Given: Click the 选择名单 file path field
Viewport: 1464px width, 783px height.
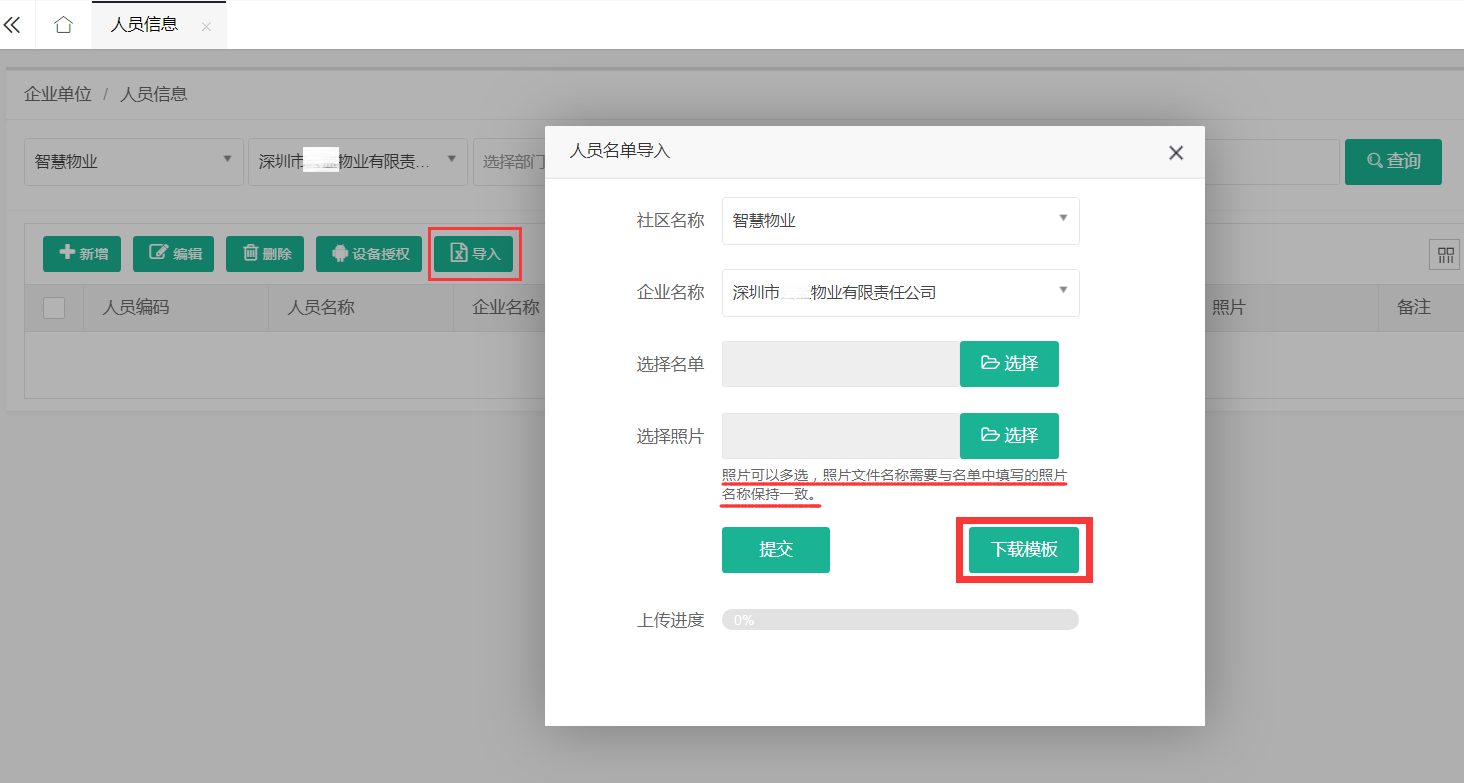Looking at the screenshot, I should click(x=841, y=364).
